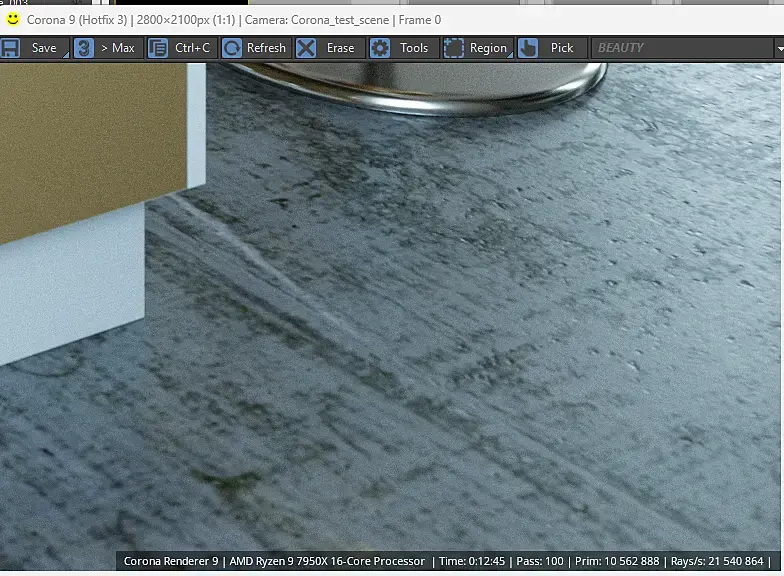Image resolution: width=784 pixels, height=576 pixels.
Task: Erase the render via Erase label
Action: [x=340, y=48]
